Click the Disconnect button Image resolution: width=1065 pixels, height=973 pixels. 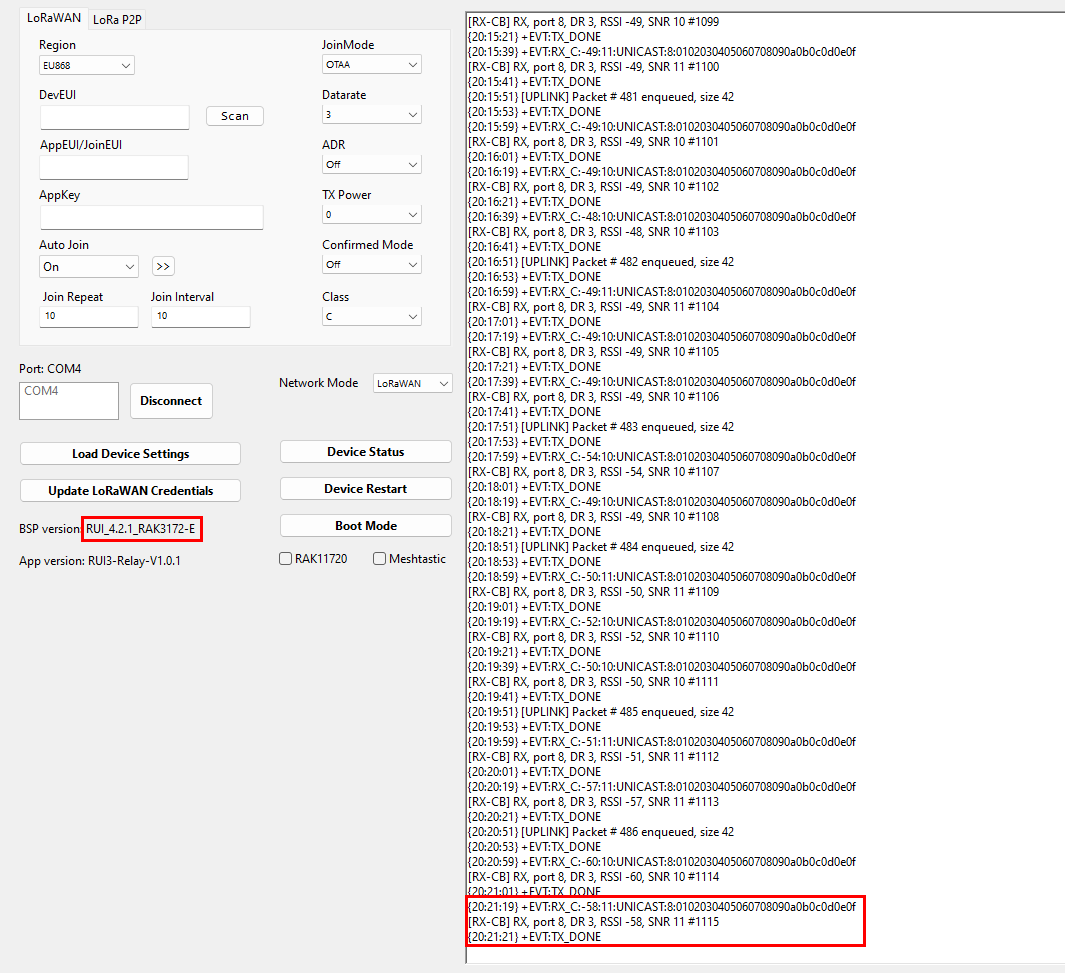tap(171, 401)
